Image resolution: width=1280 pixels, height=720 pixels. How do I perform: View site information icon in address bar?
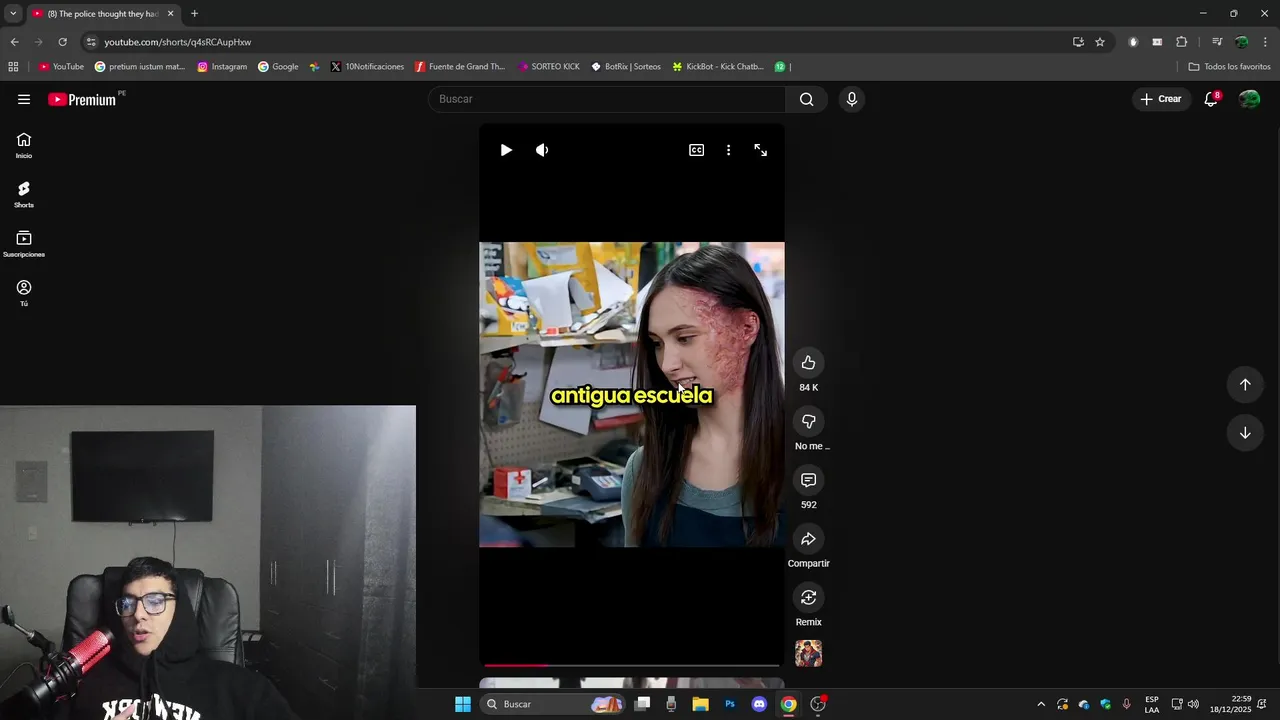click(91, 42)
